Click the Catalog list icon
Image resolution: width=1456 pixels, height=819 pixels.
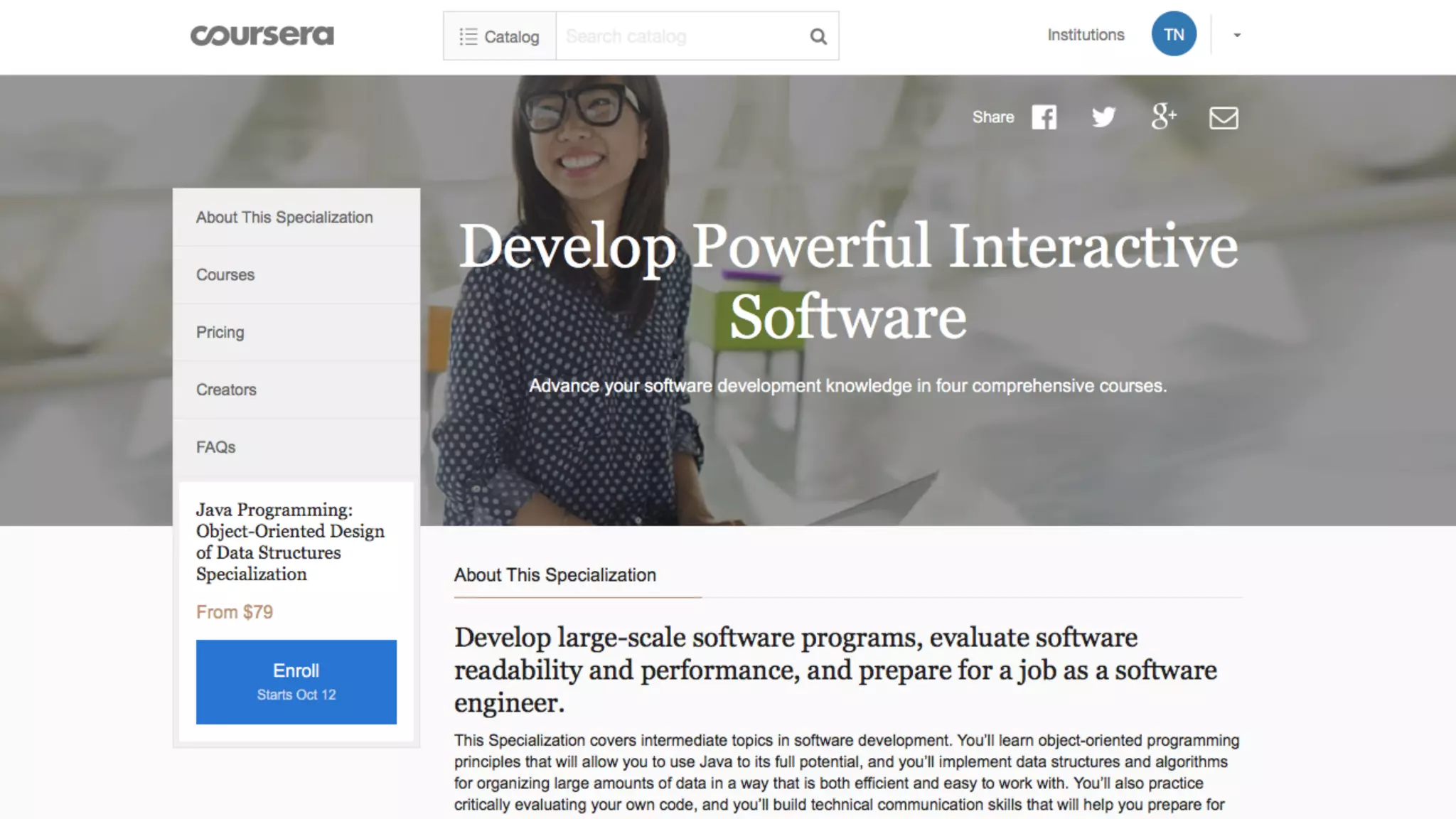(x=468, y=36)
